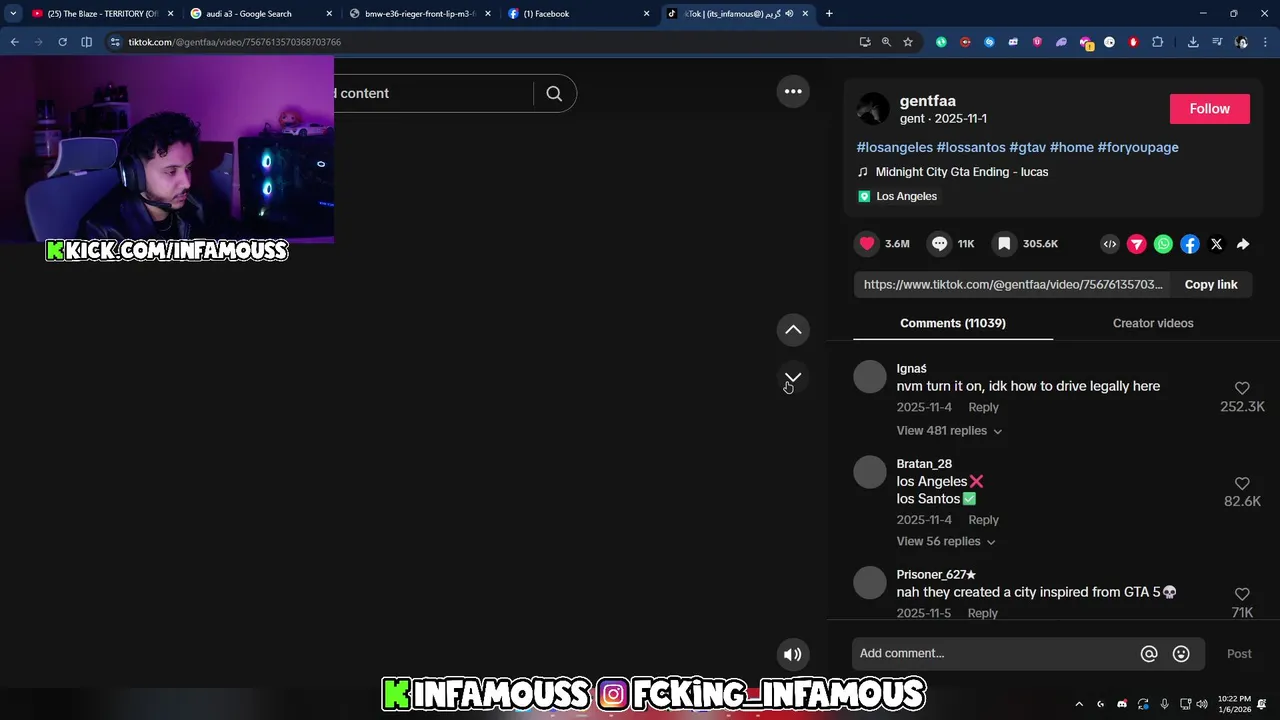Expand View 481 replies
1280x720 pixels.
949,431
